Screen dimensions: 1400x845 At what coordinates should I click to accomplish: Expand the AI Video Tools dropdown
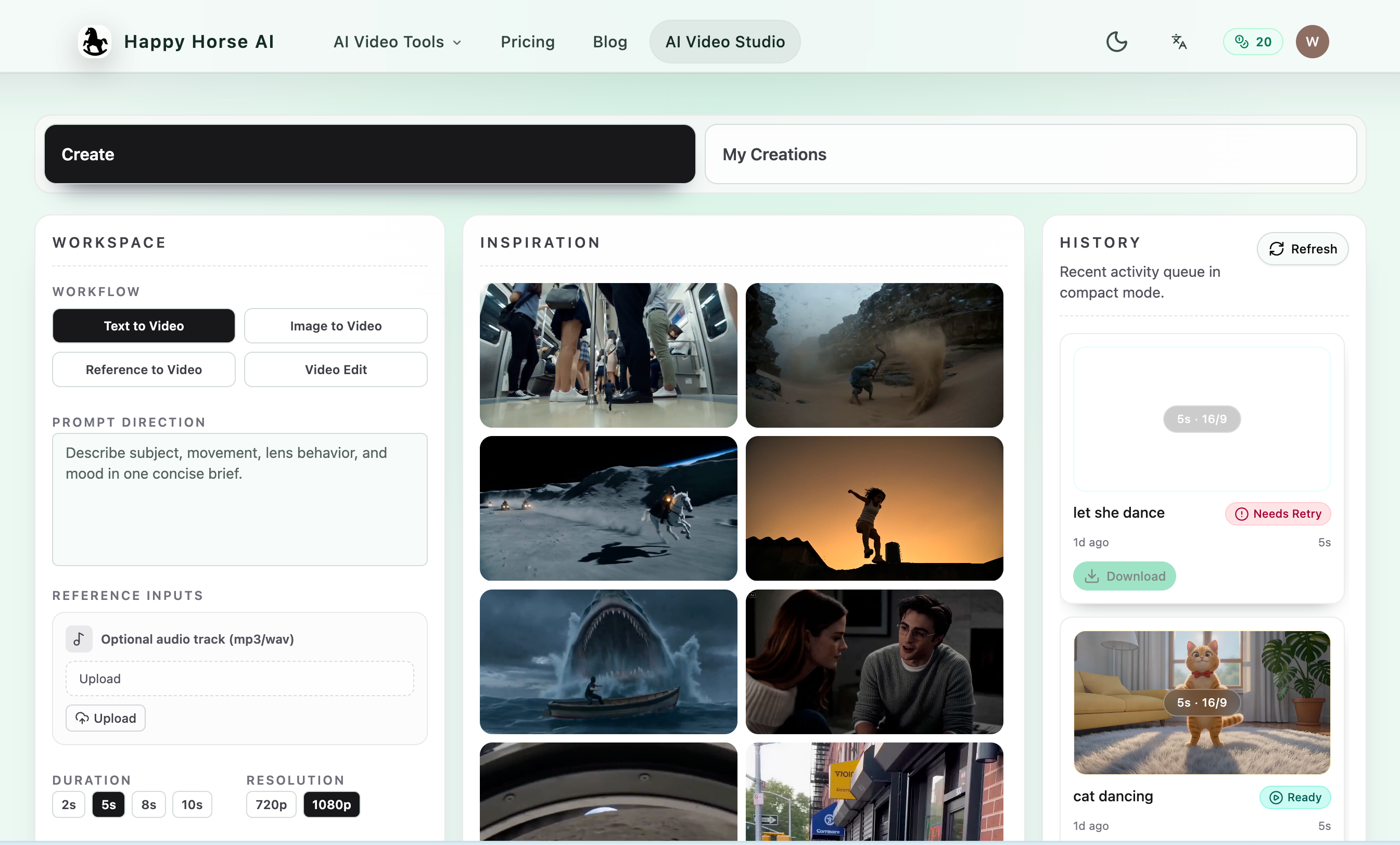397,42
